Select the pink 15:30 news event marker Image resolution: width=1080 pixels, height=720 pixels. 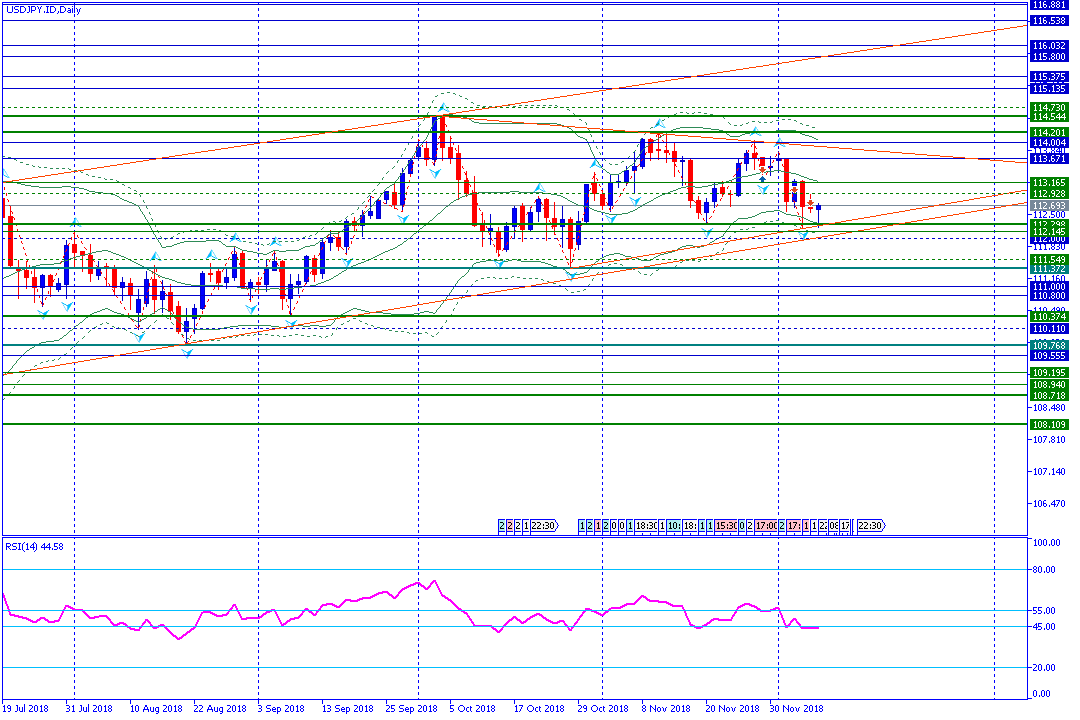point(726,526)
